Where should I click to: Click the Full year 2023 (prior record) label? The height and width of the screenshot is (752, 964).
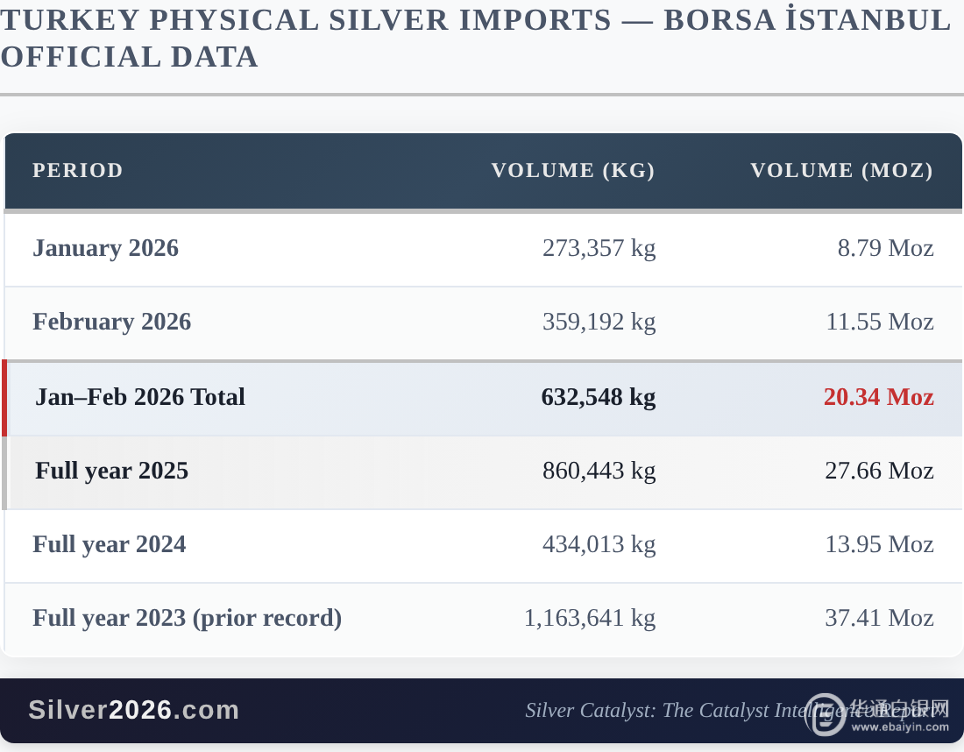(187, 618)
